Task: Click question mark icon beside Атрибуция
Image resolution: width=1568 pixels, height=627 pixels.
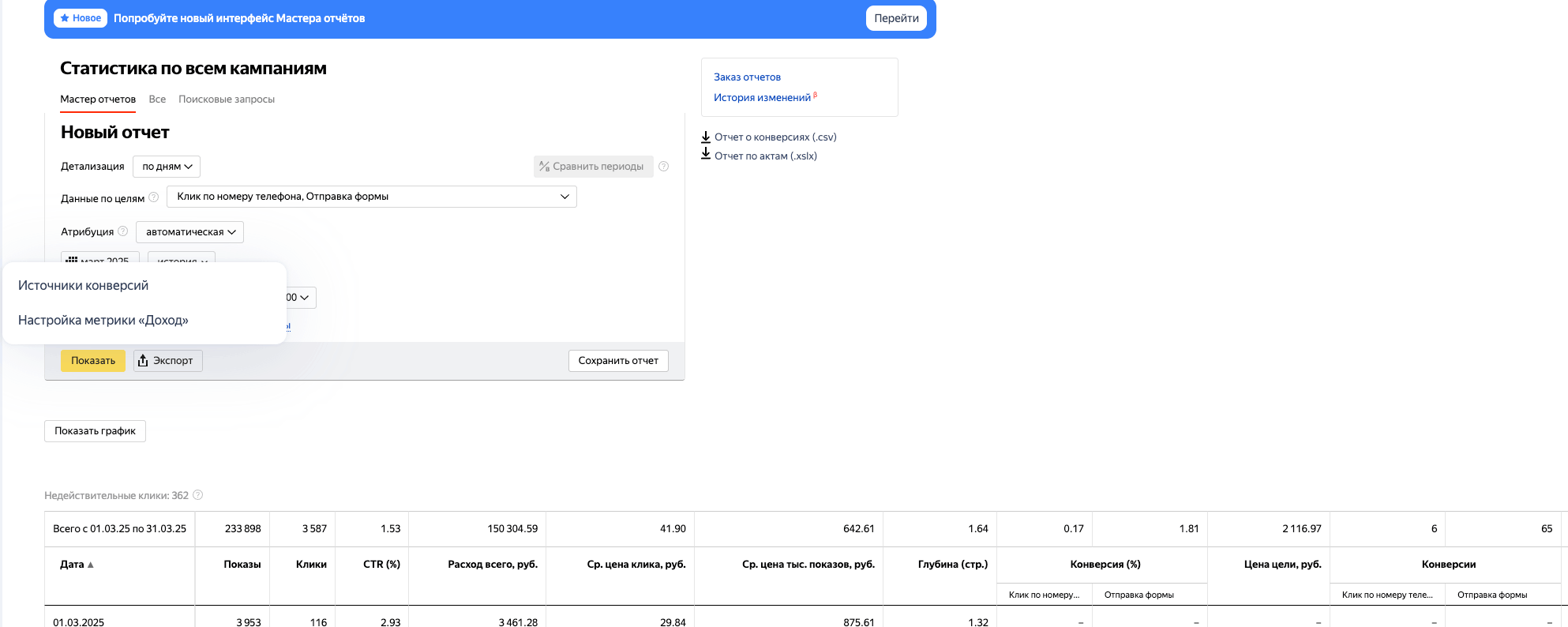Action: [123, 231]
